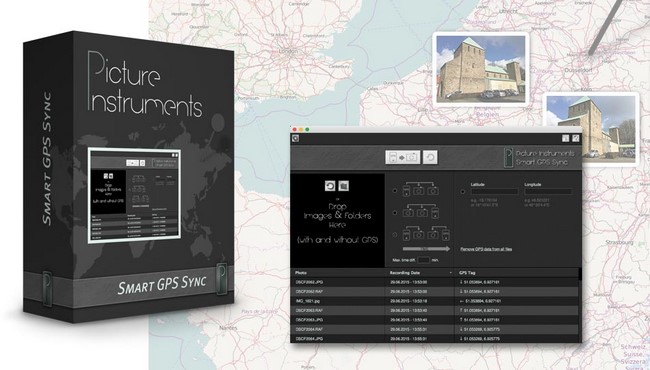Select the radio for the phone-then-two-cameras sync mode
This screenshot has height=370, width=650.
click(x=395, y=191)
